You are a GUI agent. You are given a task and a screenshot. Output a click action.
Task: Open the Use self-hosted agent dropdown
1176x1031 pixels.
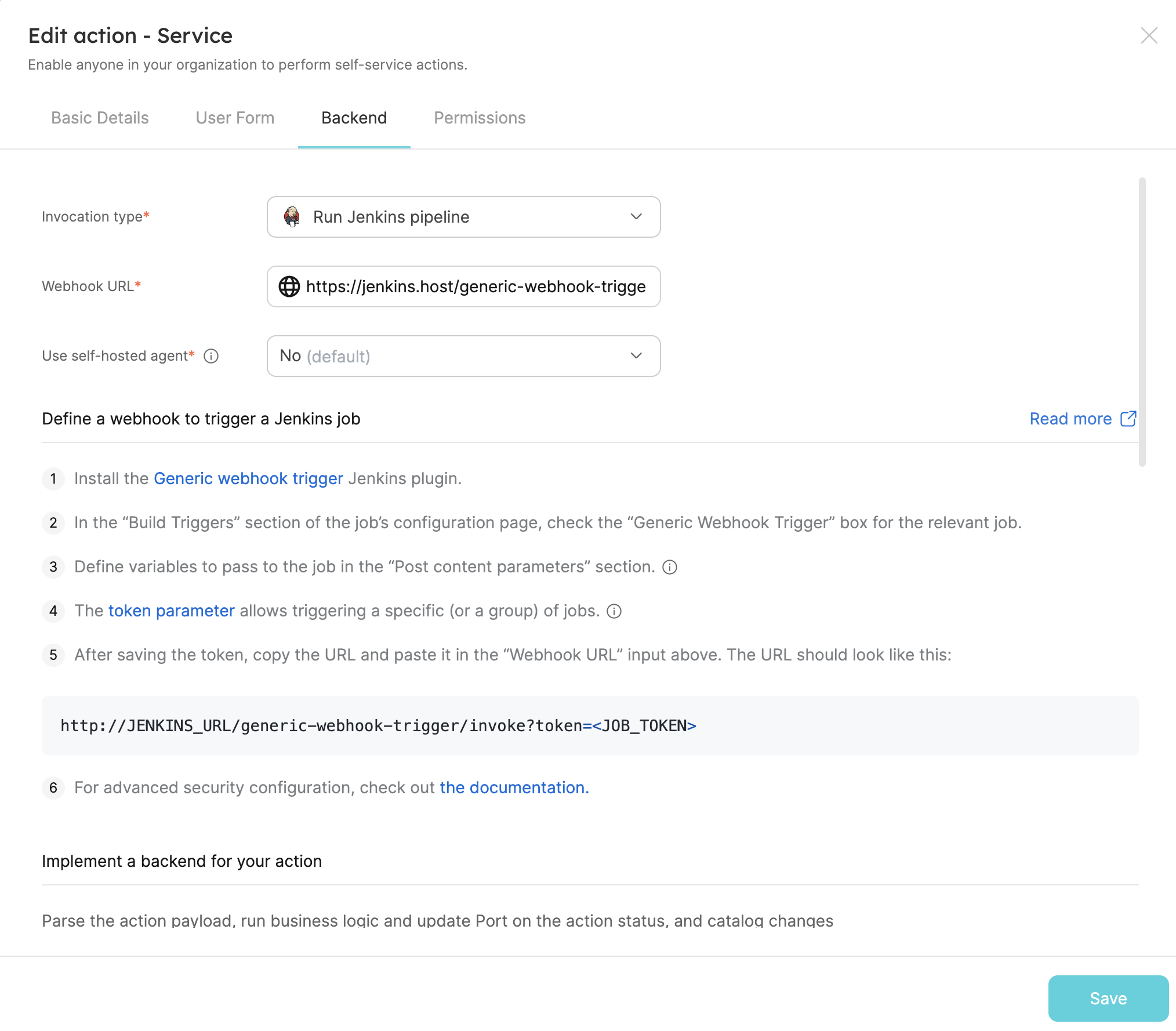pos(463,356)
